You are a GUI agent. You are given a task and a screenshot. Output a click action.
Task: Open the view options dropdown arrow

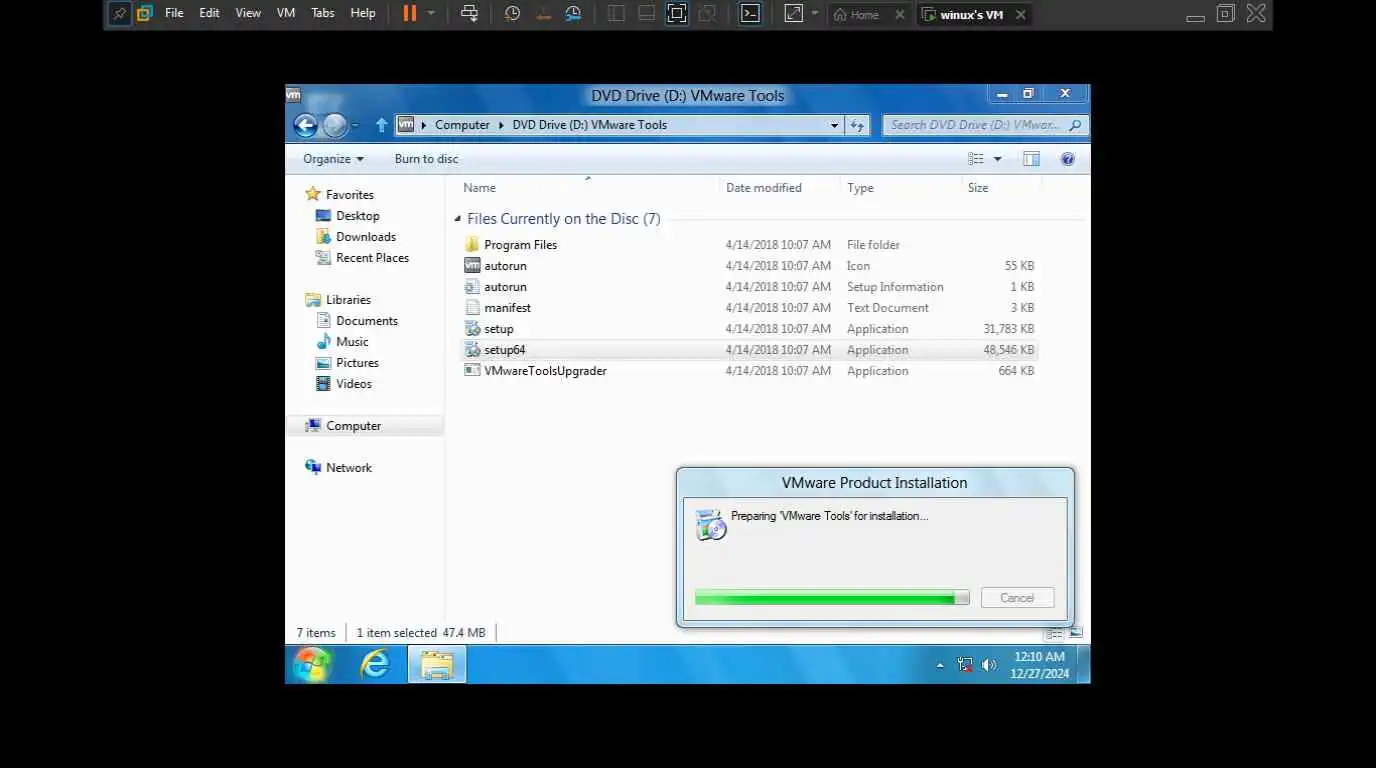997,159
